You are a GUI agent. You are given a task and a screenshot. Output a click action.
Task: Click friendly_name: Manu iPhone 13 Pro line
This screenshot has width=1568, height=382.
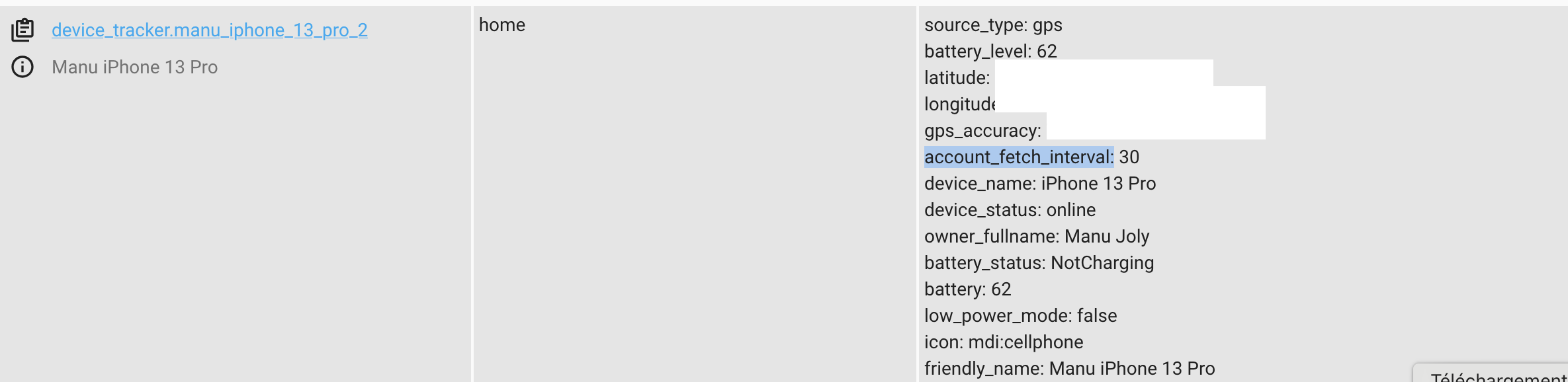(x=1069, y=368)
